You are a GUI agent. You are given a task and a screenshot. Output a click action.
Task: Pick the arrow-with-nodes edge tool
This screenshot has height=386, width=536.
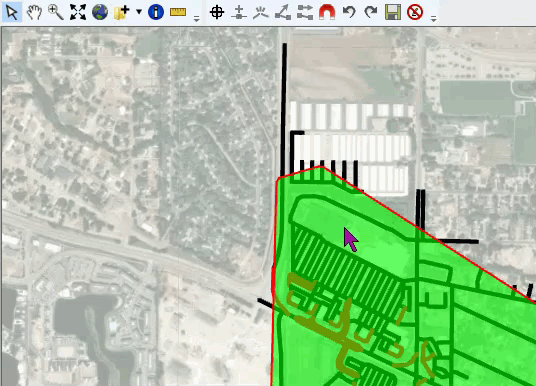point(283,12)
